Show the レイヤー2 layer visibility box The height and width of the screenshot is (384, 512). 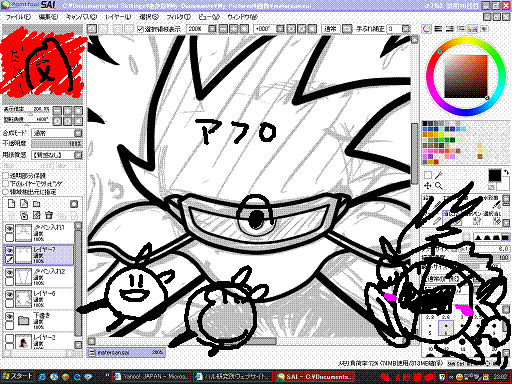point(10,339)
